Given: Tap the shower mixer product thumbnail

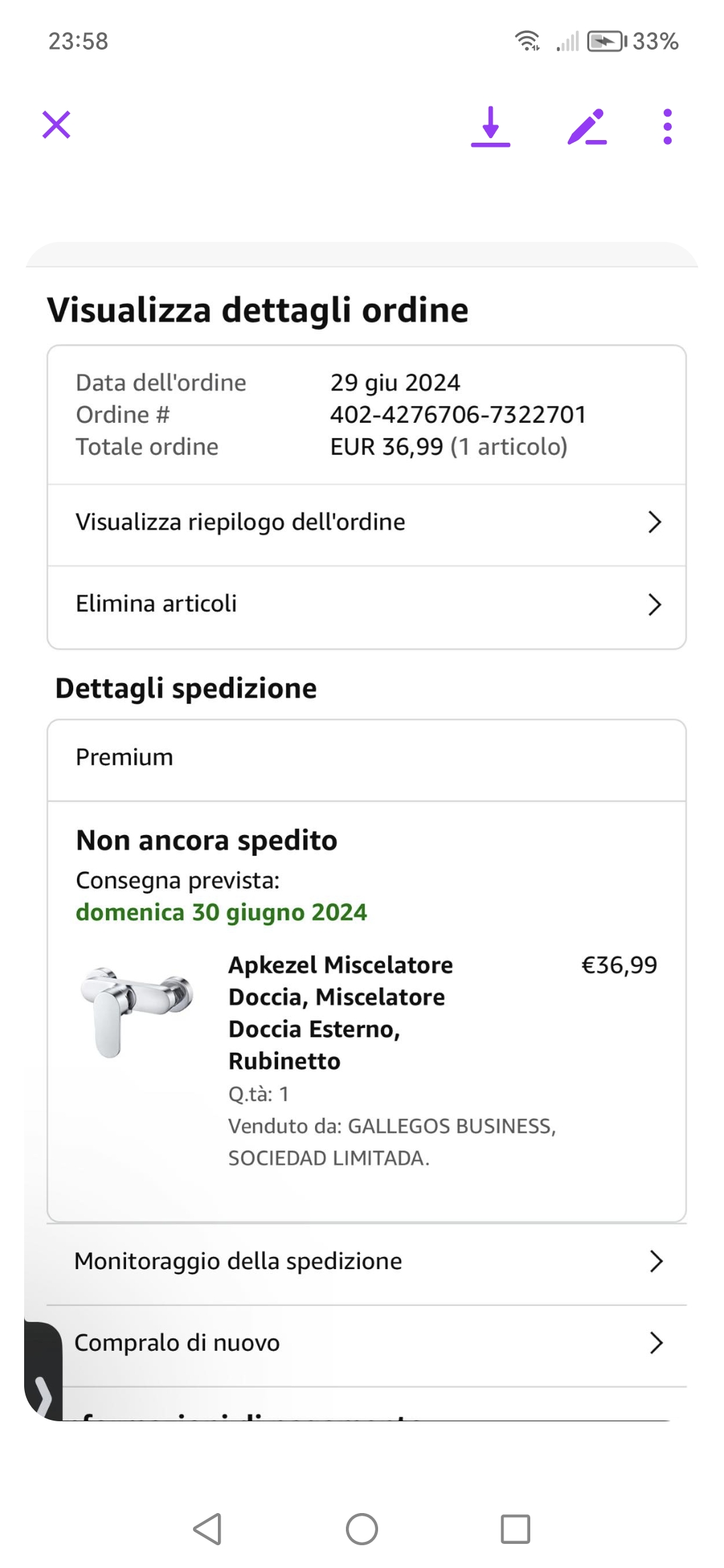Looking at the screenshot, I should coord(136,1011).
